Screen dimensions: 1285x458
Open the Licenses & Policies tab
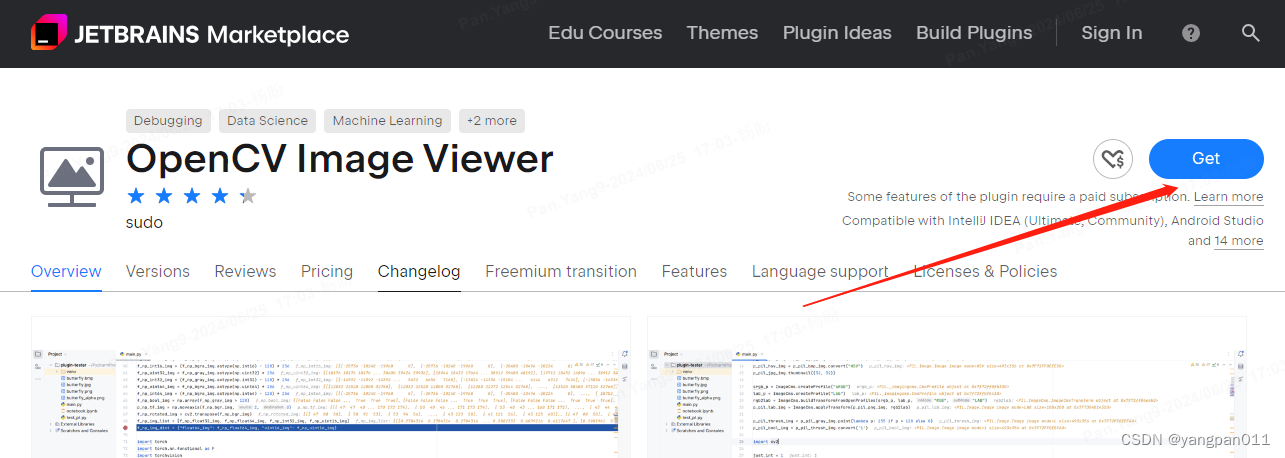click(x=985, y=271)
